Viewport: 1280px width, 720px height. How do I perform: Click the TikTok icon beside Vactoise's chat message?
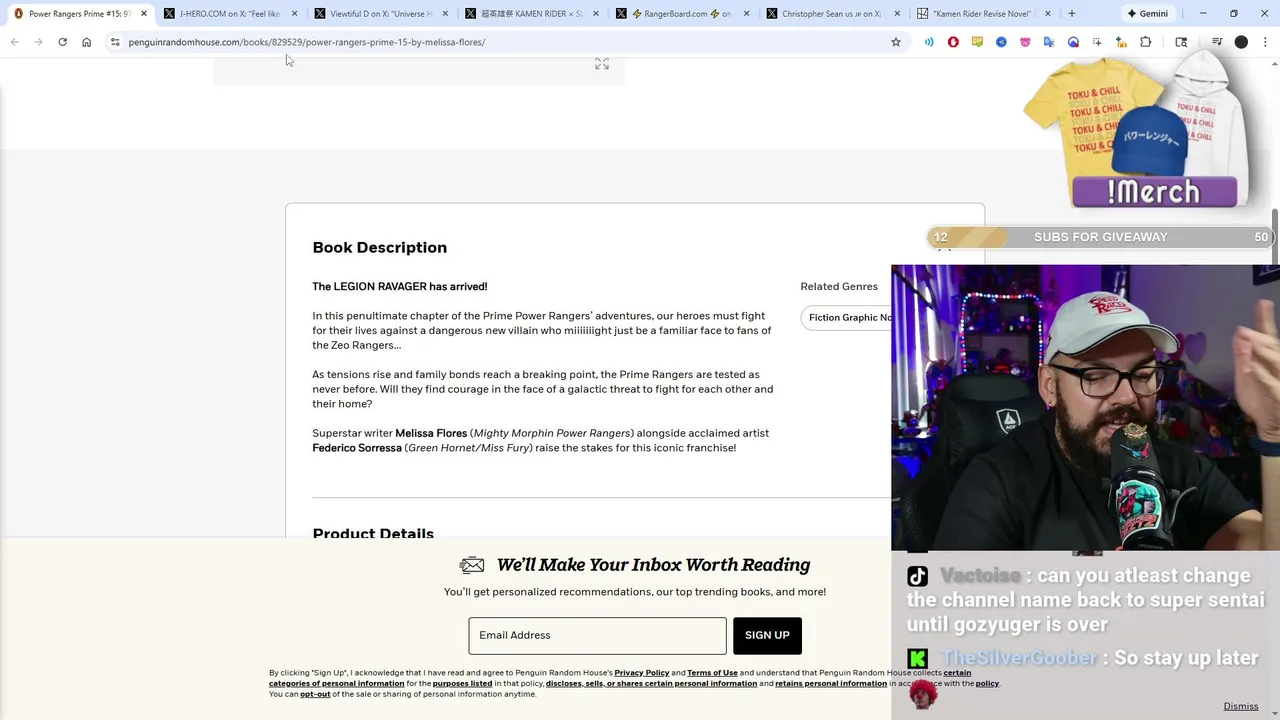pos(918,576)
